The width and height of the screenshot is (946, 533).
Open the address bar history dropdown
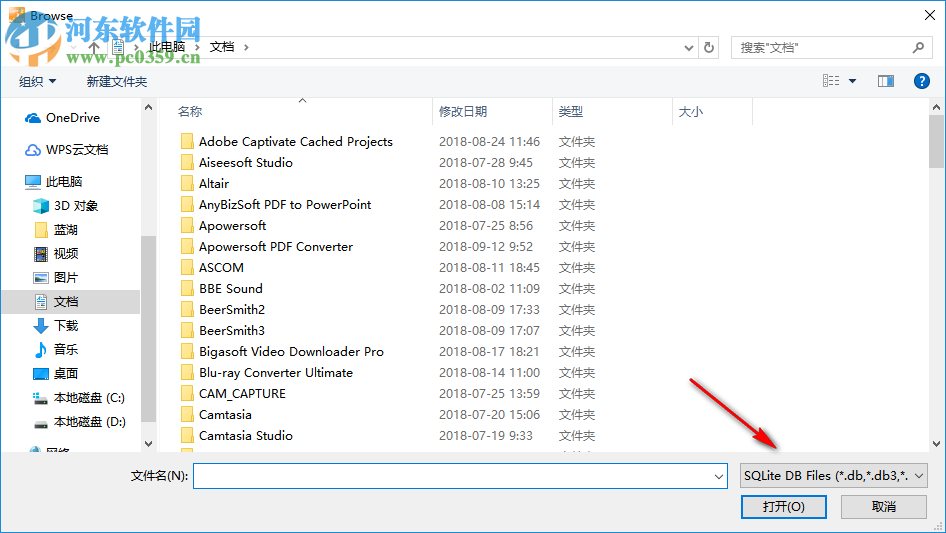[x=688, y=48]
